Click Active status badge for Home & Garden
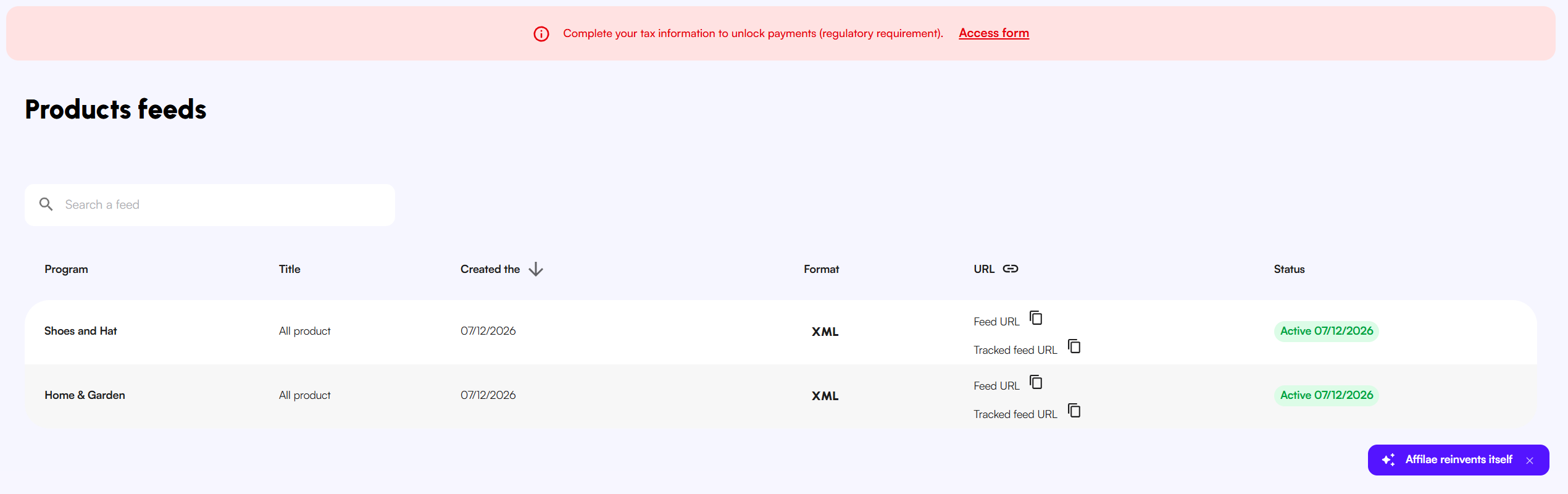 [1327, 395]
